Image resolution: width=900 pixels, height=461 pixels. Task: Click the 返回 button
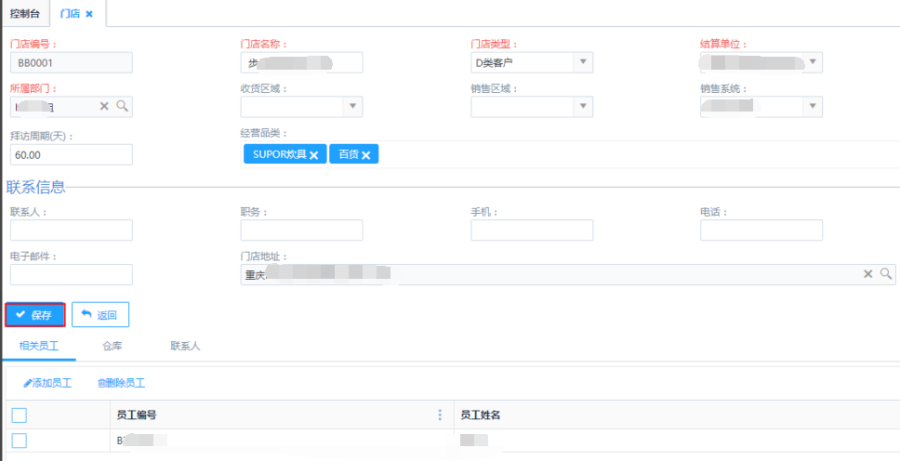(100, 315)
